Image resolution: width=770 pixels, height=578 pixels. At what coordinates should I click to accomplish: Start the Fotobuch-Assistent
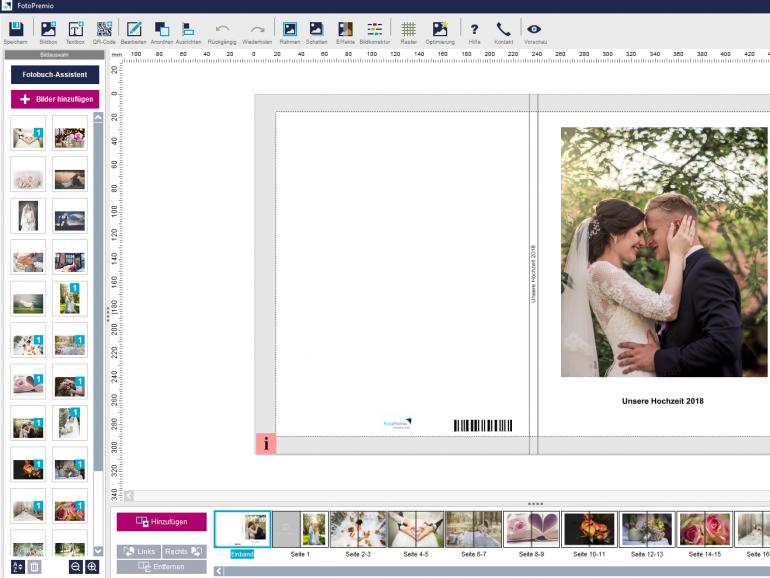(55, 75)
